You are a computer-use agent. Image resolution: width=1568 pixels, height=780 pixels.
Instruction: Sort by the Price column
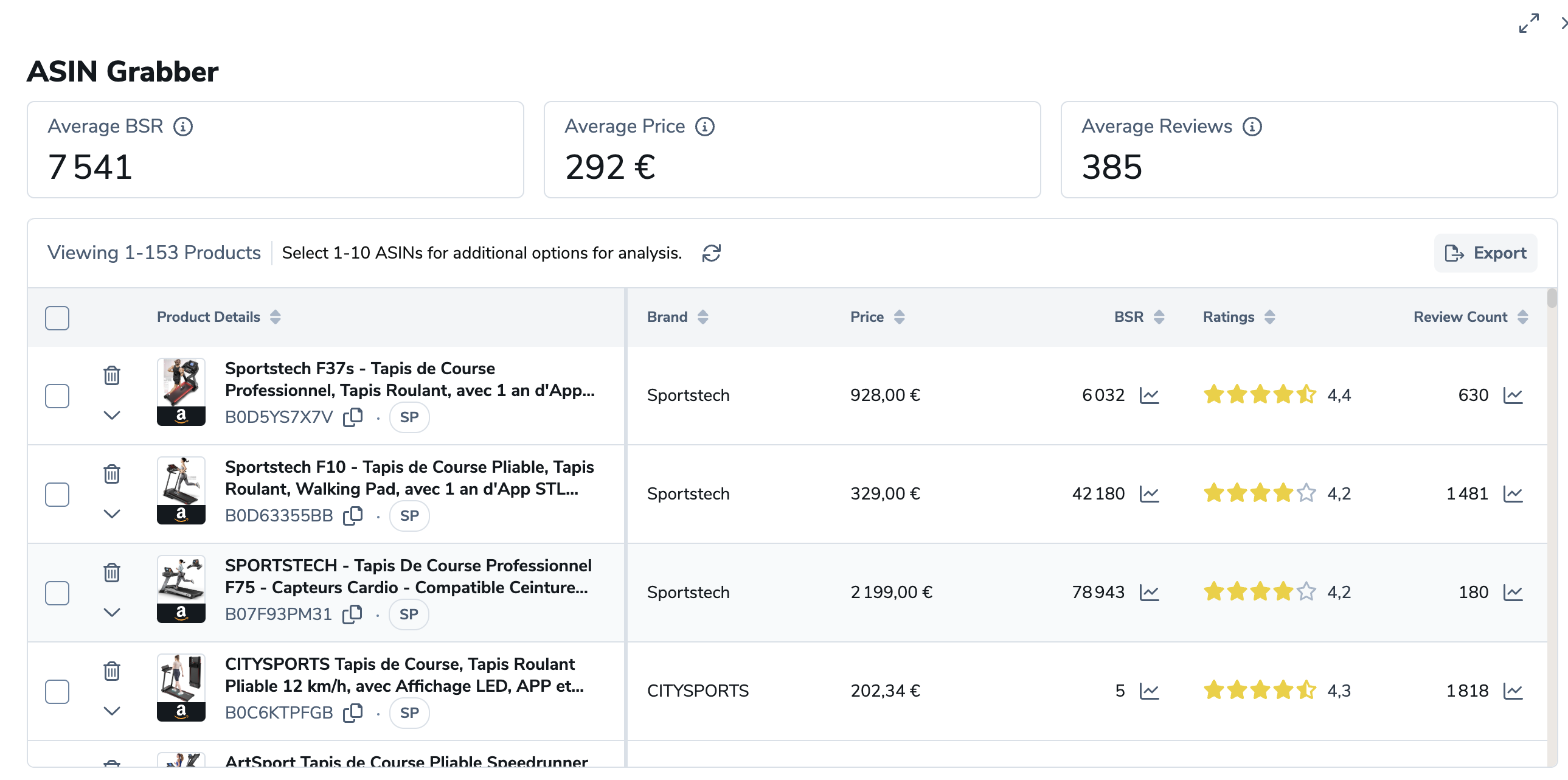pos(899,317)
